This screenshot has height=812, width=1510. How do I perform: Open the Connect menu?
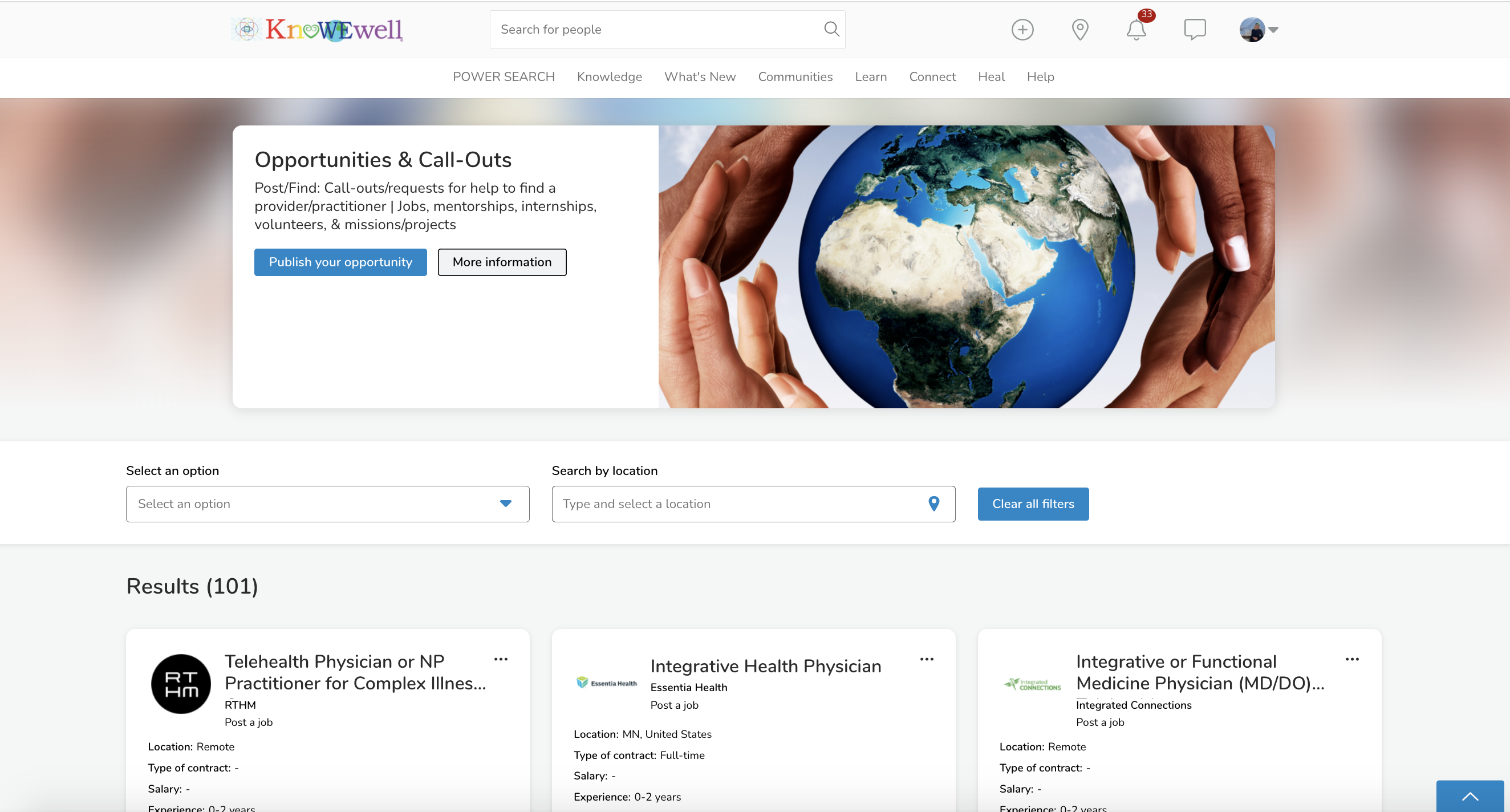(x=932, y=77)
